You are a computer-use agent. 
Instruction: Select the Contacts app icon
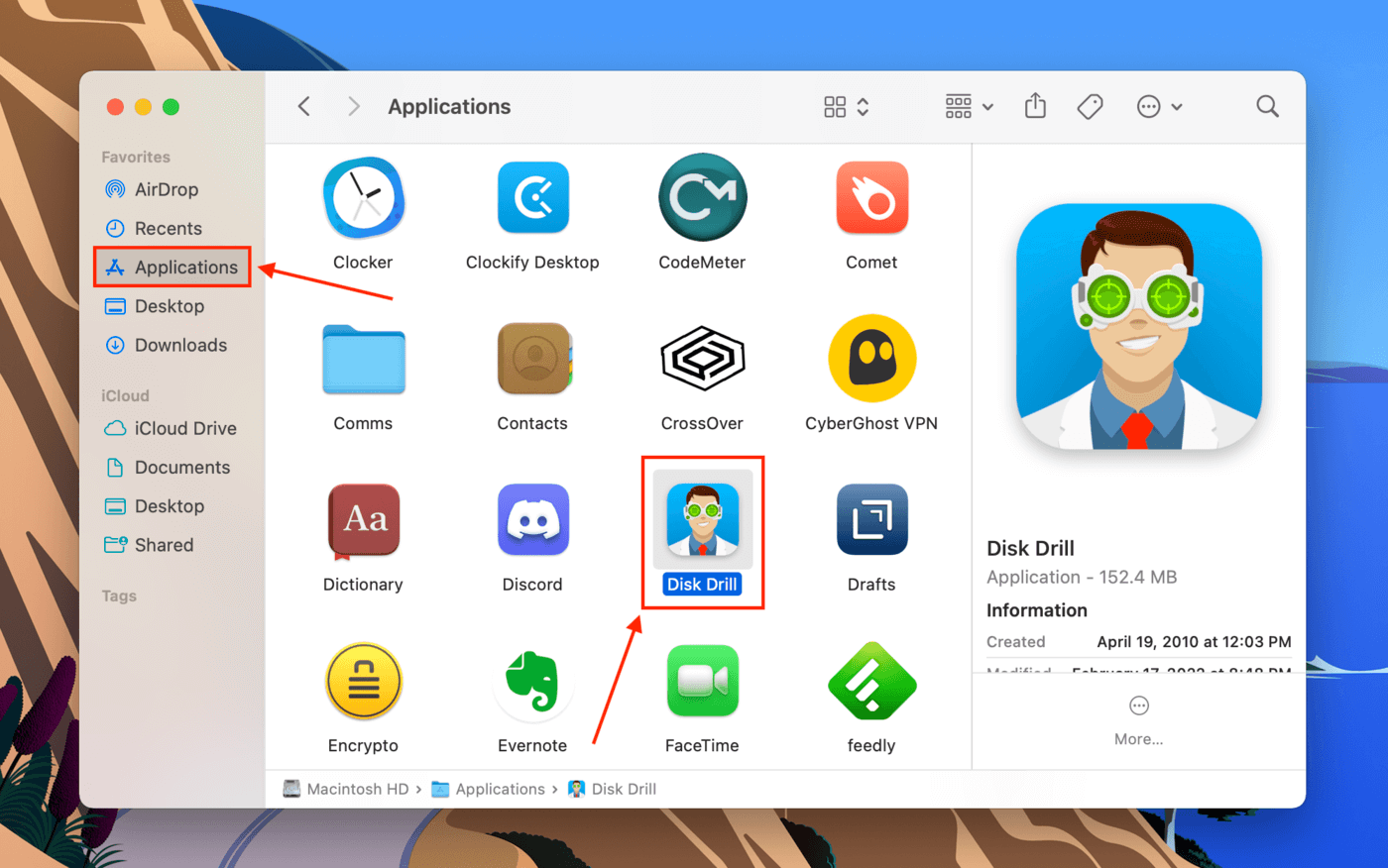(532, 359)
